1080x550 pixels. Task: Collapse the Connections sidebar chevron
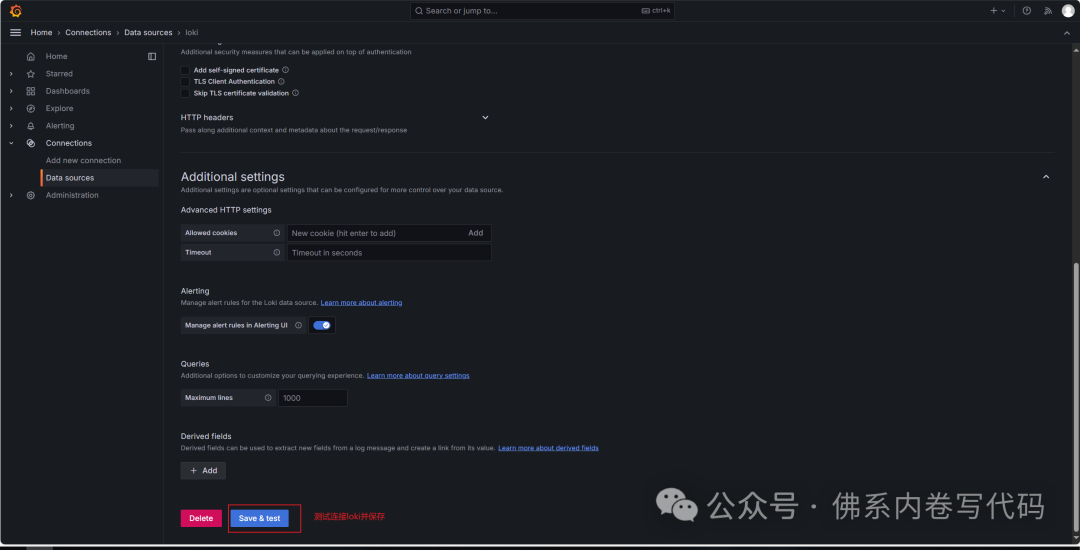coord(11,143)
